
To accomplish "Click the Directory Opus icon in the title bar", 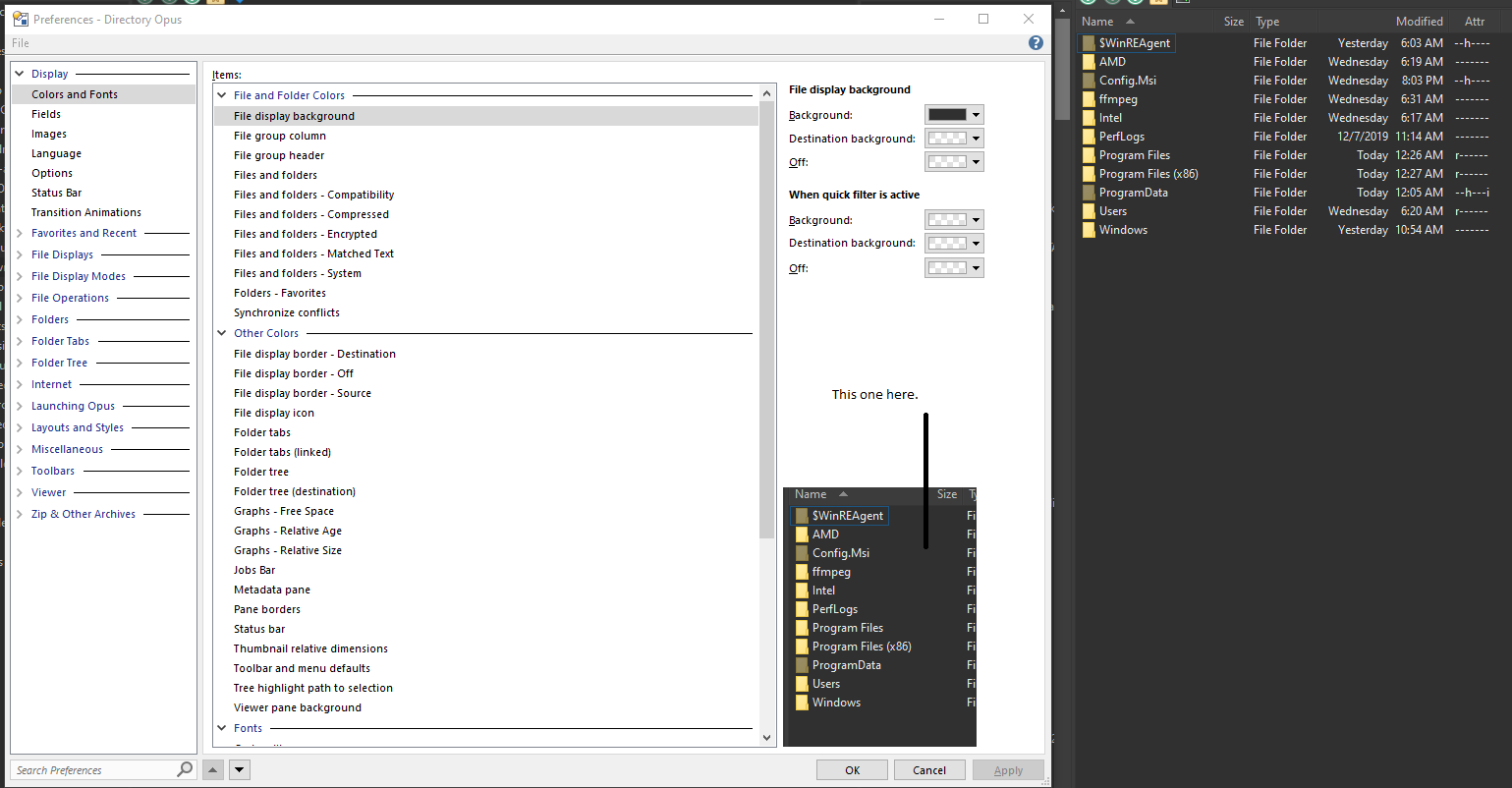I will tap(21, 19).
